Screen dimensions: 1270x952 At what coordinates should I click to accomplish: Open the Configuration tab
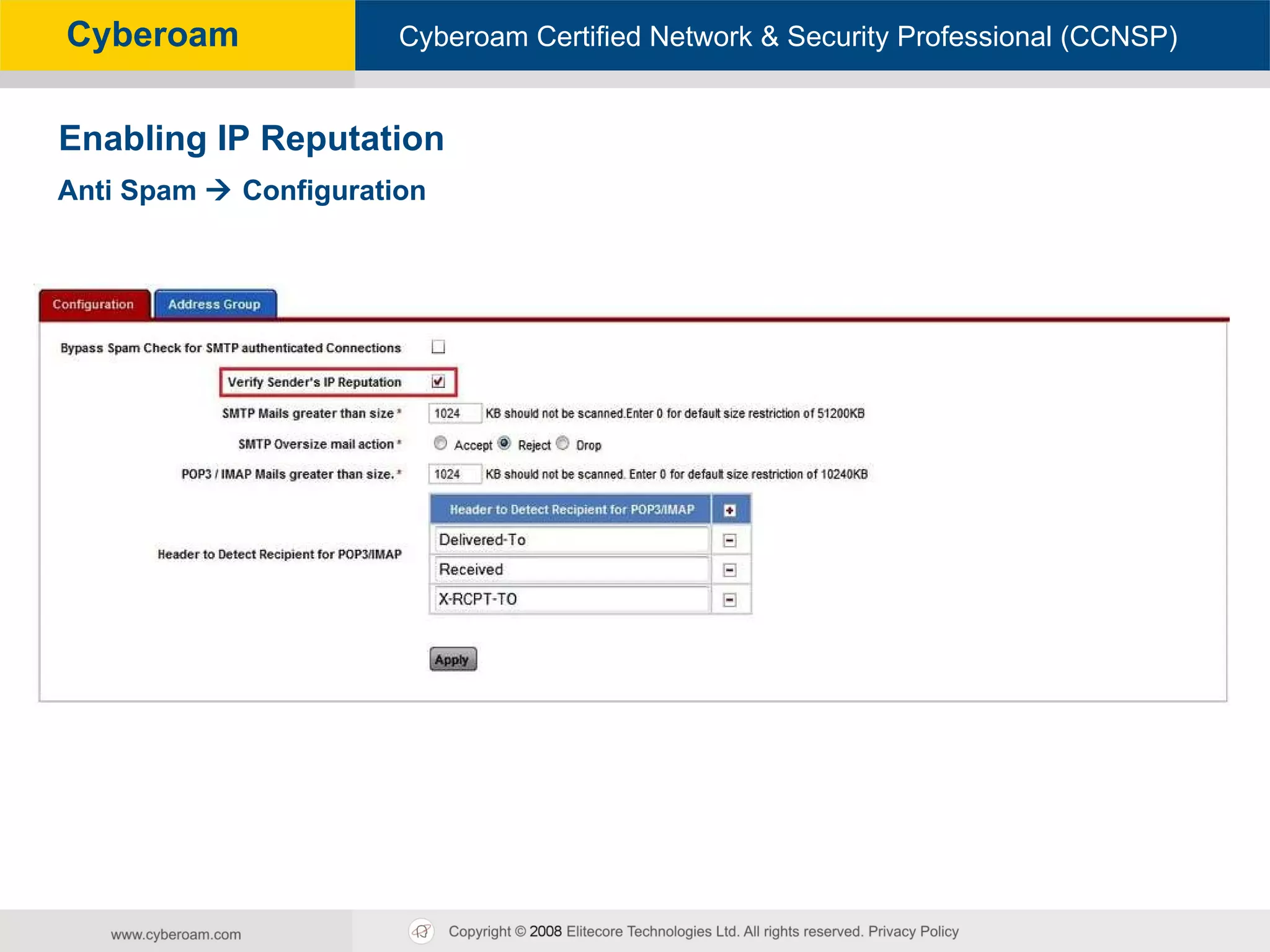pyautogui.click(x=94, y=304)
